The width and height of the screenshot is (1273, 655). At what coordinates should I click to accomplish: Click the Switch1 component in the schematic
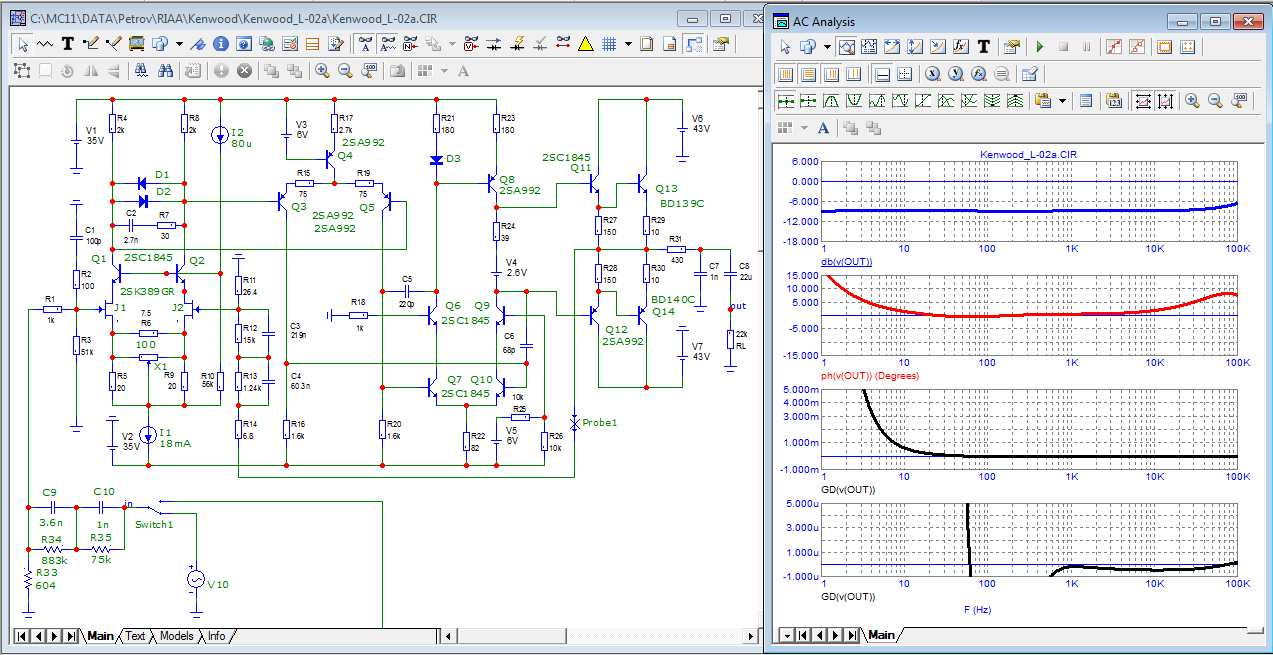point(155,510)
